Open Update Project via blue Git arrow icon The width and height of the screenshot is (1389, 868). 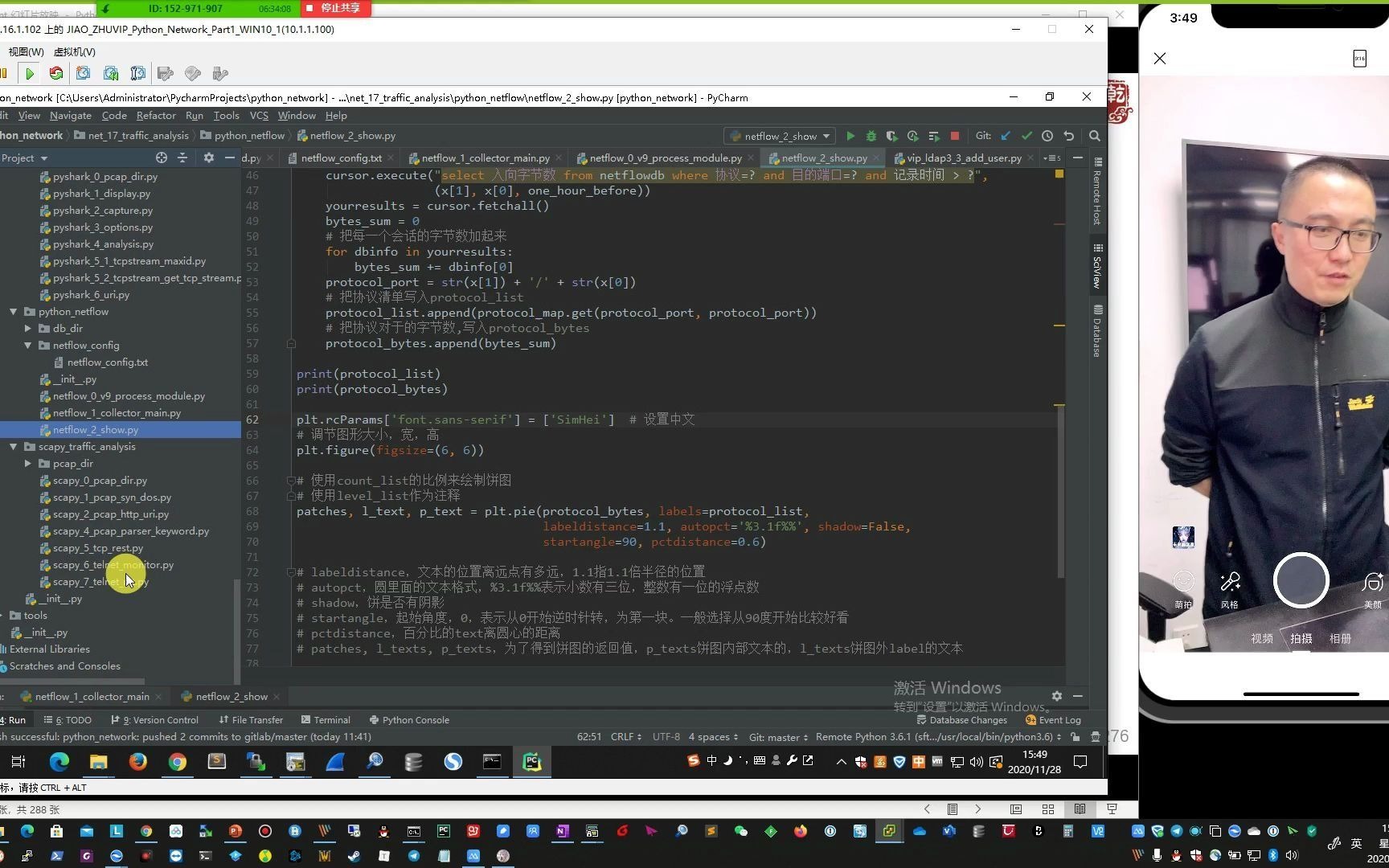pos(1006,136)
